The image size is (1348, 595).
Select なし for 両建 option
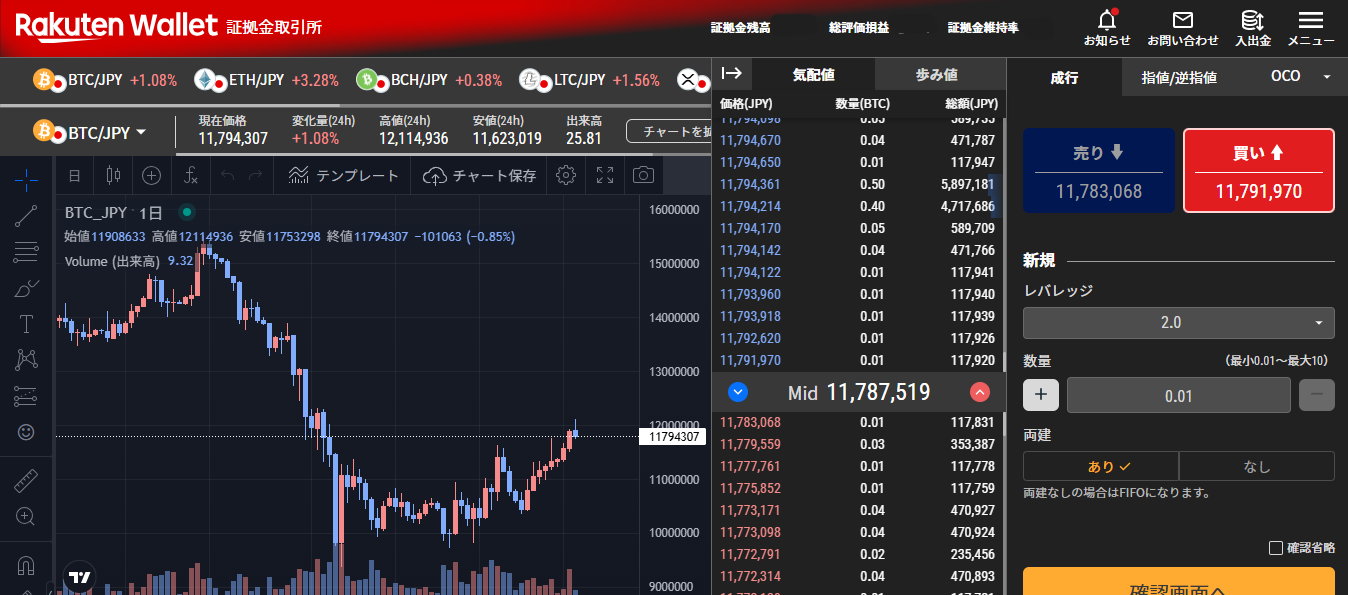1256,466
